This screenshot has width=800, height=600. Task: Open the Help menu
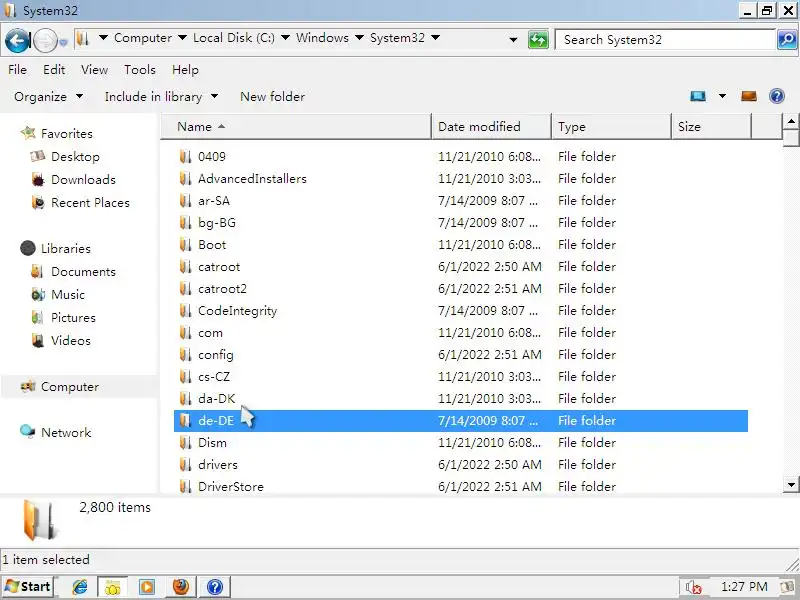click(185, 70)
